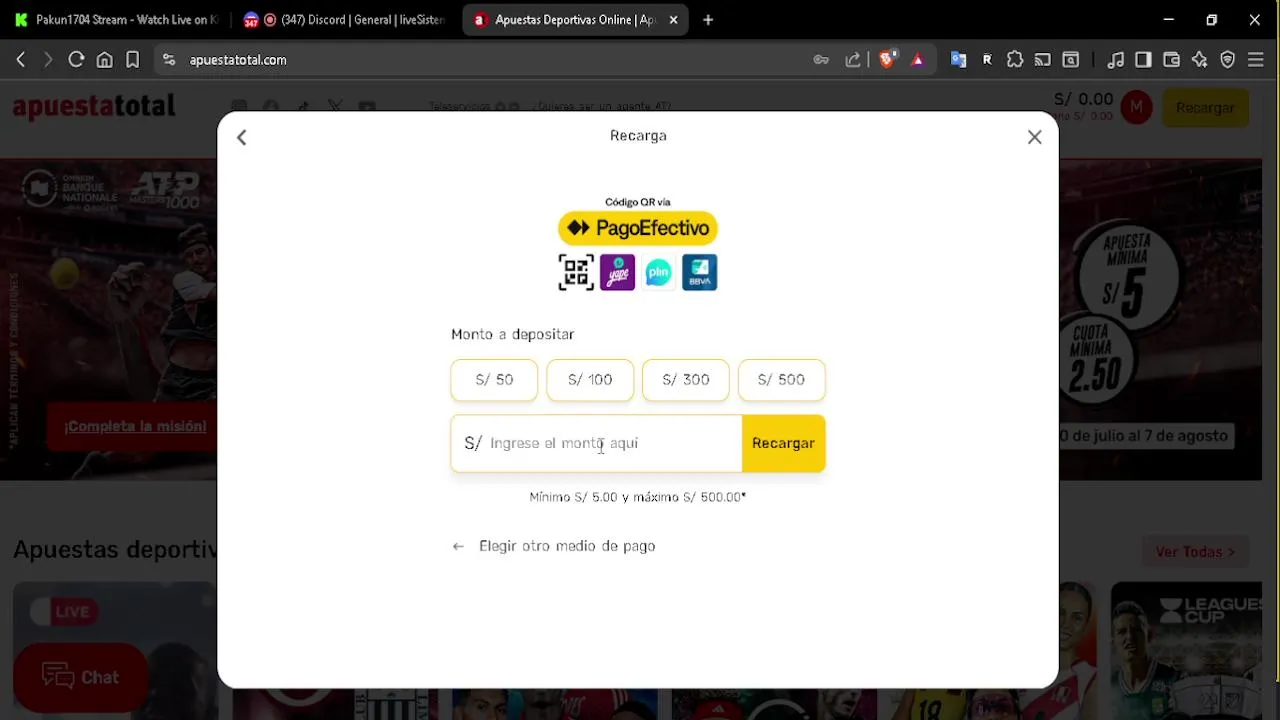Click the apuestatotal site logo
The height and width of the screenshot is (720, 1280).
(94, 106)
